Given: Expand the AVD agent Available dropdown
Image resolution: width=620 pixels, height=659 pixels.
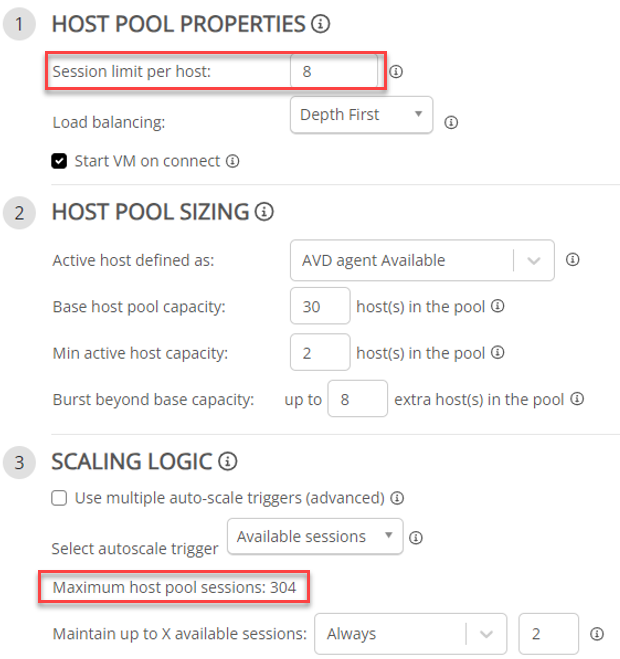Looking at the screenshot, I should click(422, 260).
